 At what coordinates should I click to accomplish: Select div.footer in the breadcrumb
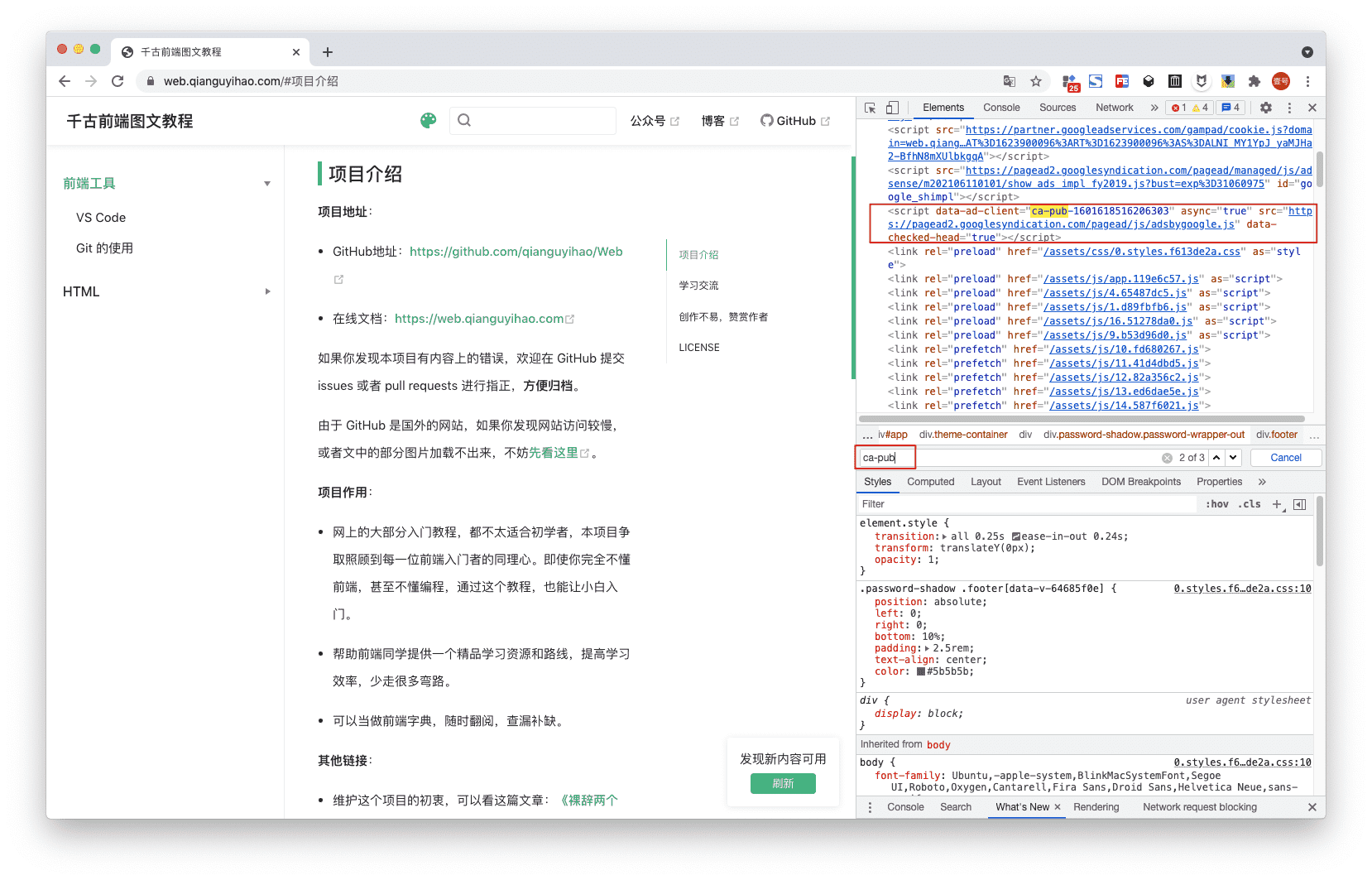click(1277, 435)
